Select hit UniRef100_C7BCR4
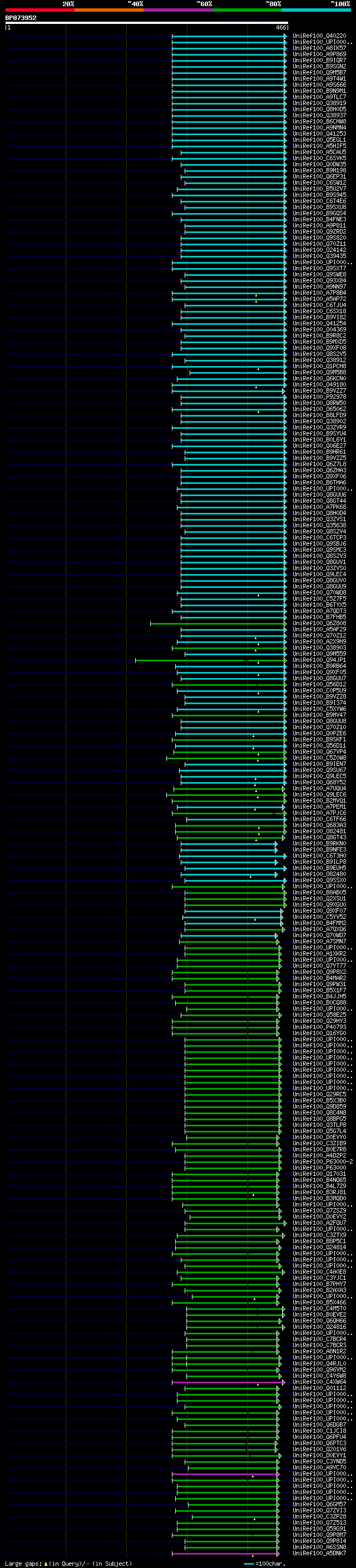This screenshot has height=1568, width=356. point(319,1339)
